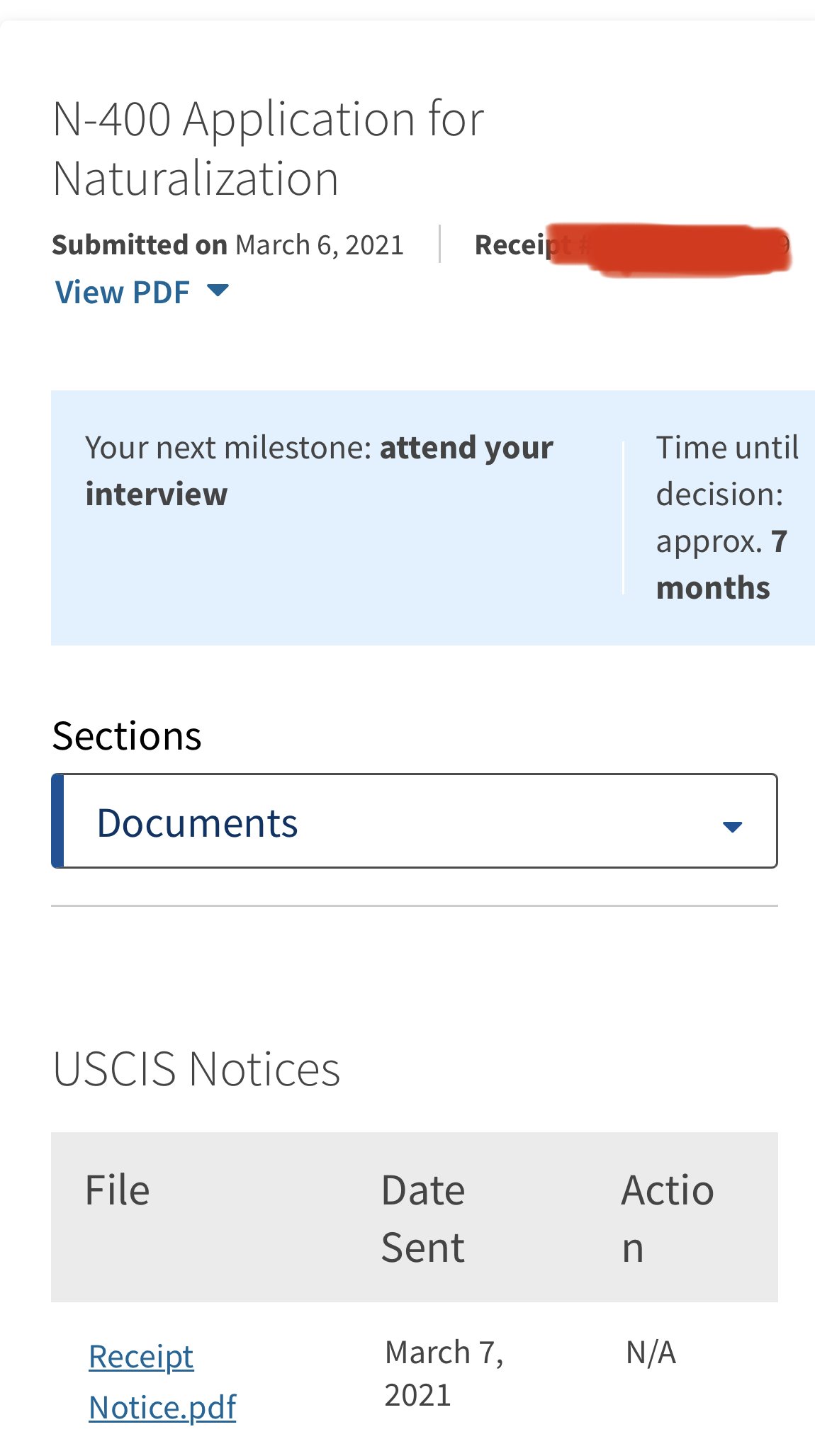Click the Action column header

tap(668, 1218)
